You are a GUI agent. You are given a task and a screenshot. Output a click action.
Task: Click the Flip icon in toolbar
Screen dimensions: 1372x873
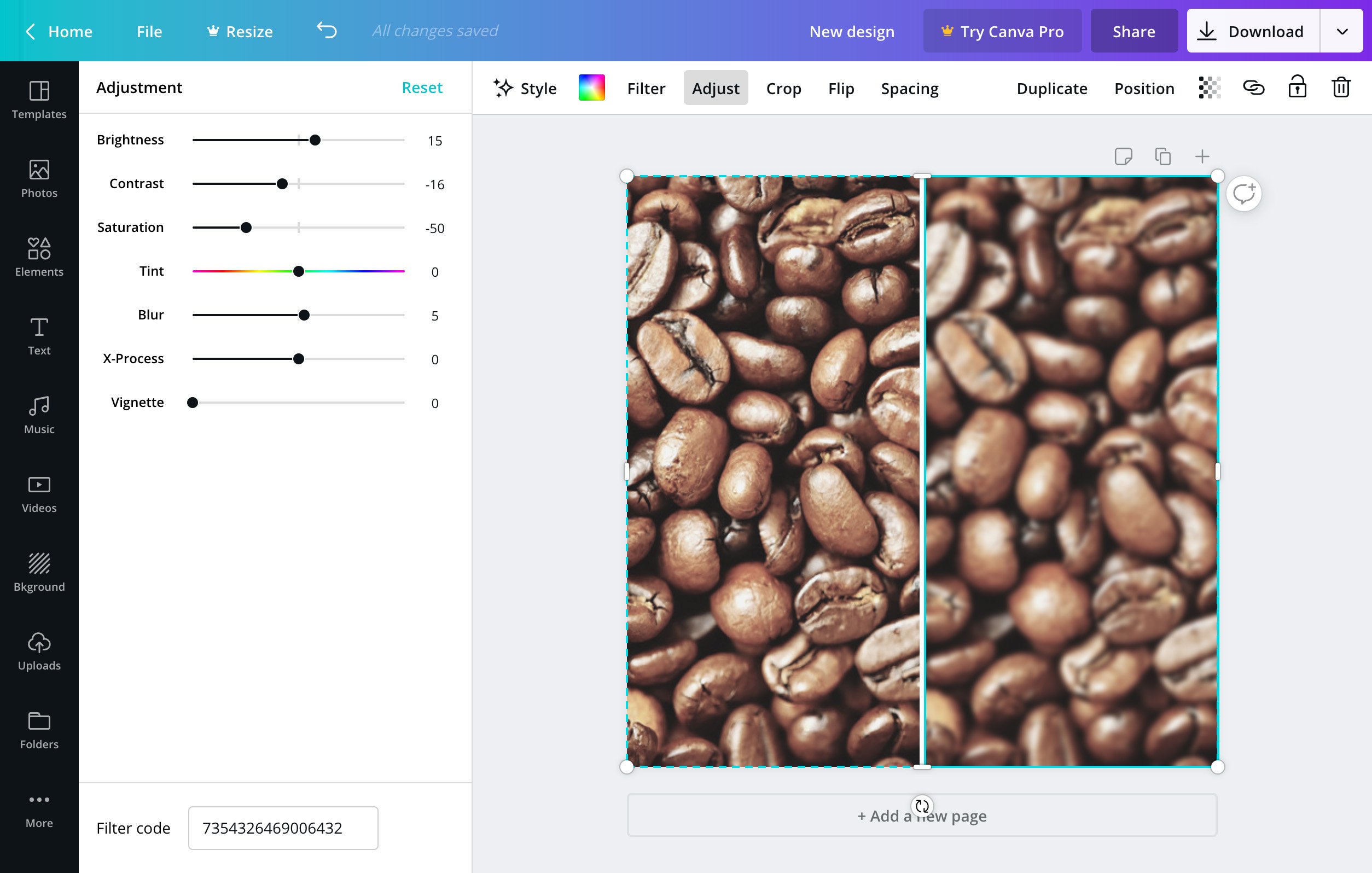[841, 88]
